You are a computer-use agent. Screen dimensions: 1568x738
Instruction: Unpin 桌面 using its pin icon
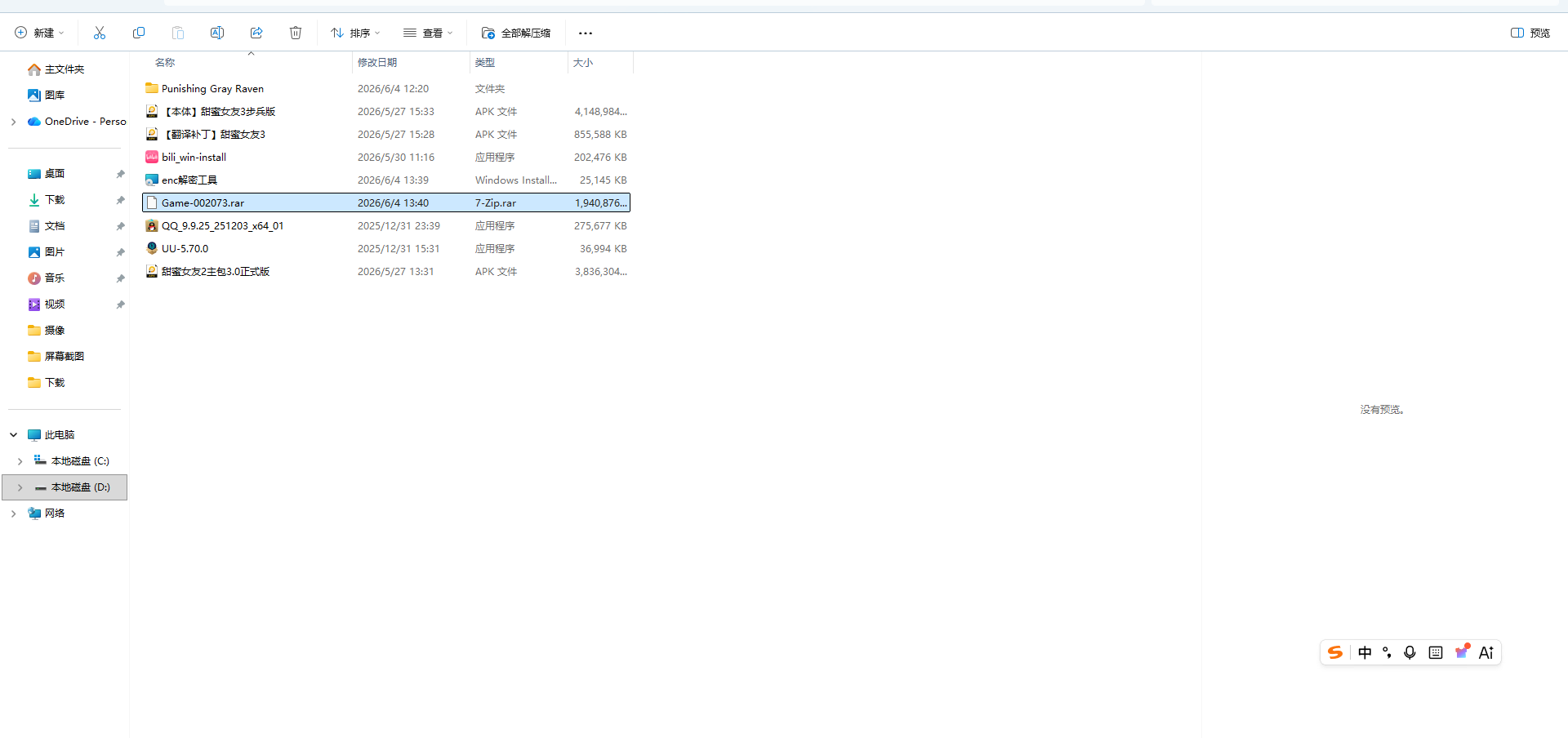tap(120, 174)
